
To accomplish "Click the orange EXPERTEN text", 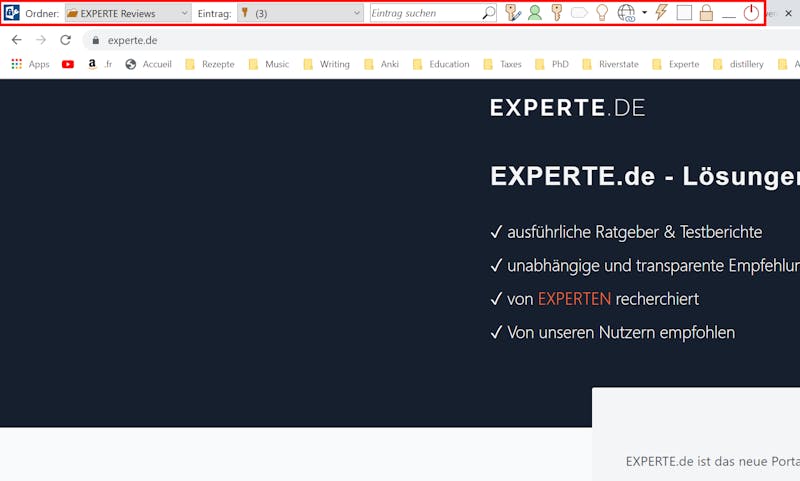I will (x=574, y=299).
